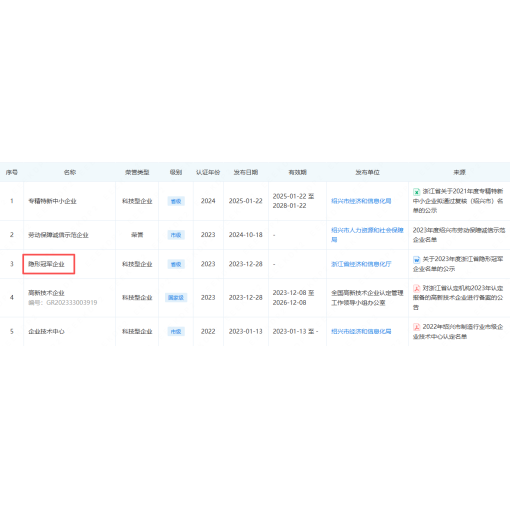Open source 关于2023年度浙江省隐形冠军 notice
This screenshot has width=510, height=510.
pyautogui.click(x=458, y=264)
